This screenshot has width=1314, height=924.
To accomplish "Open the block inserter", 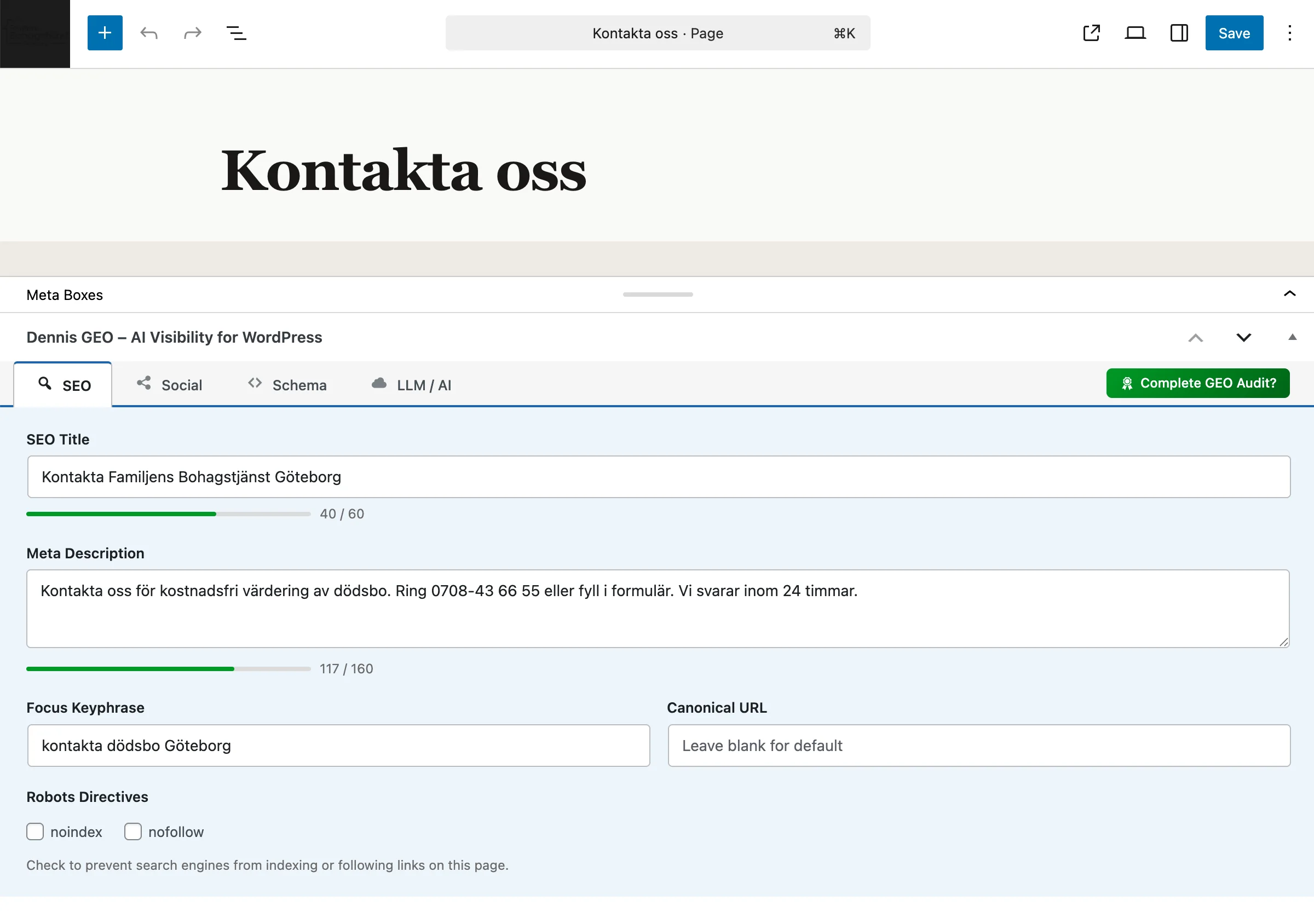I will pos(105,33).
